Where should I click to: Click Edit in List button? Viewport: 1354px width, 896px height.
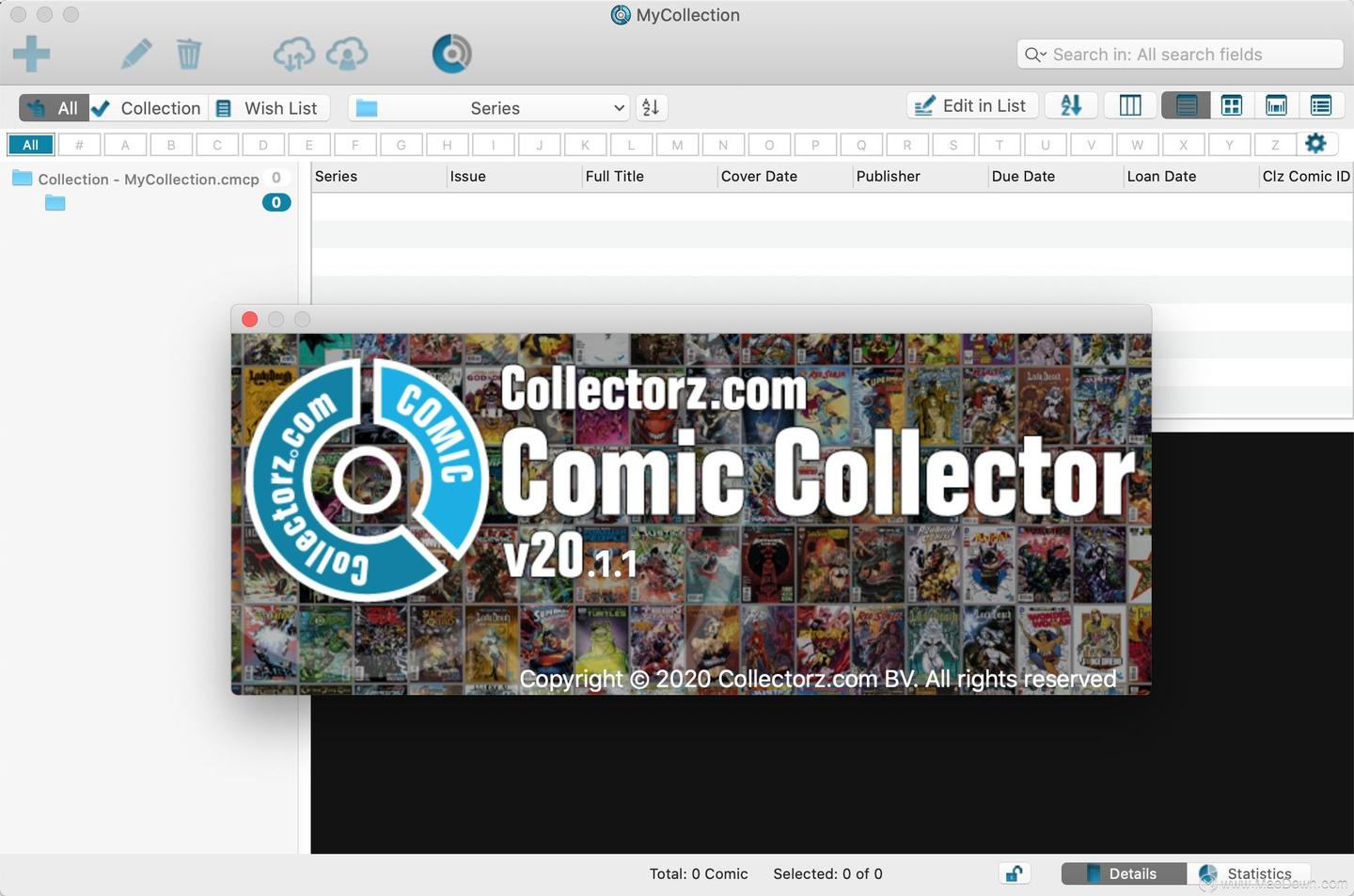[972, 105]
